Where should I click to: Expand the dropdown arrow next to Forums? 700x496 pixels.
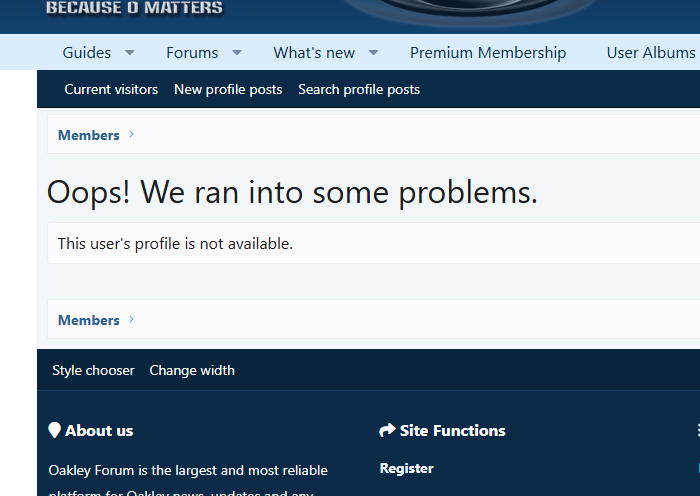[x=237, y=53]
